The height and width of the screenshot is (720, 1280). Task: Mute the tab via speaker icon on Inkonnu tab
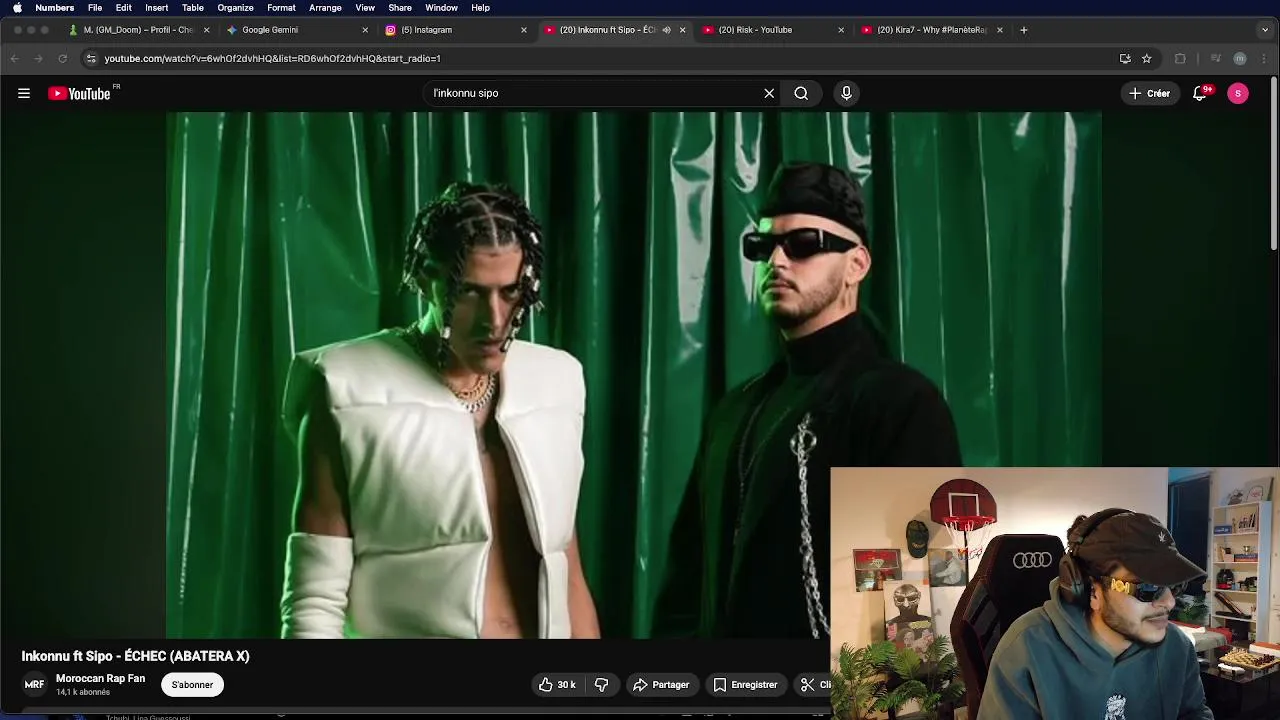(667, 30)
